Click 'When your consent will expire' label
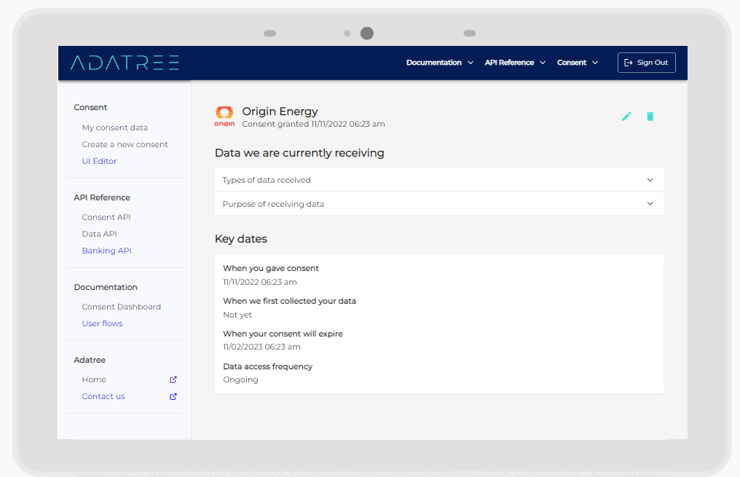The height and width of the screenshot is (477, 740). pos(283,334)
